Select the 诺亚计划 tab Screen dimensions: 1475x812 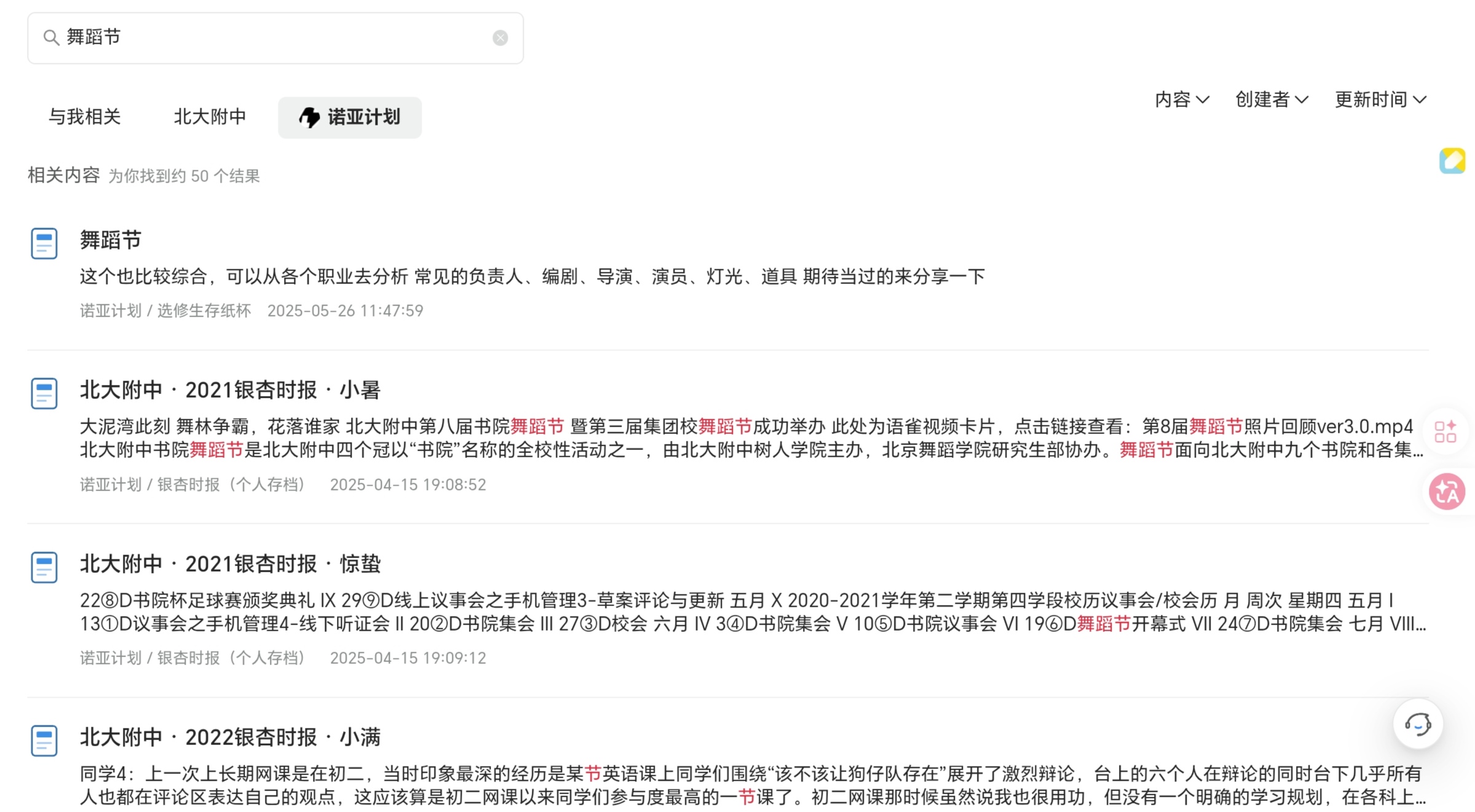350,117
